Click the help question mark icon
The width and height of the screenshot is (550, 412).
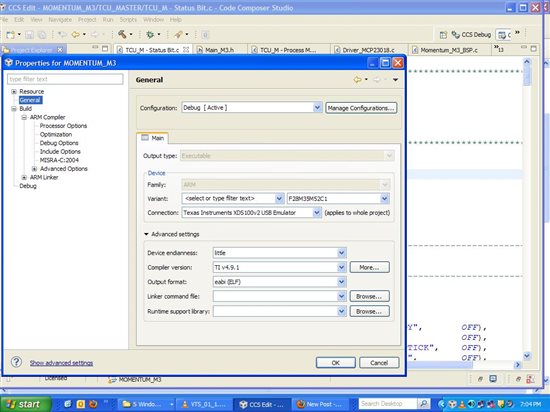(x=16, y=362)
